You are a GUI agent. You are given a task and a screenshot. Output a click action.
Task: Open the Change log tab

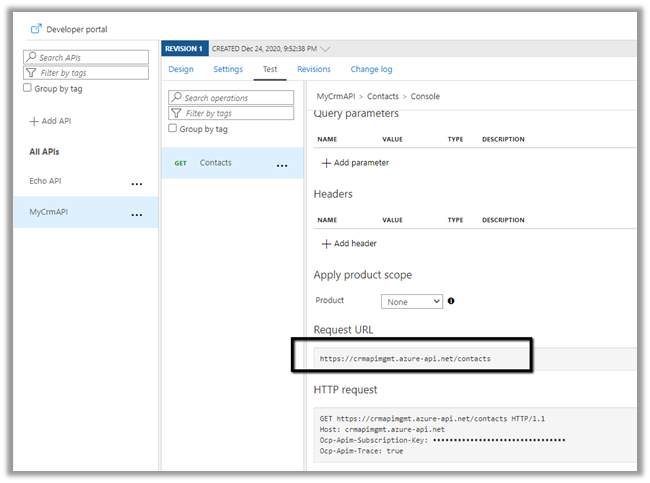pos(371,69)
